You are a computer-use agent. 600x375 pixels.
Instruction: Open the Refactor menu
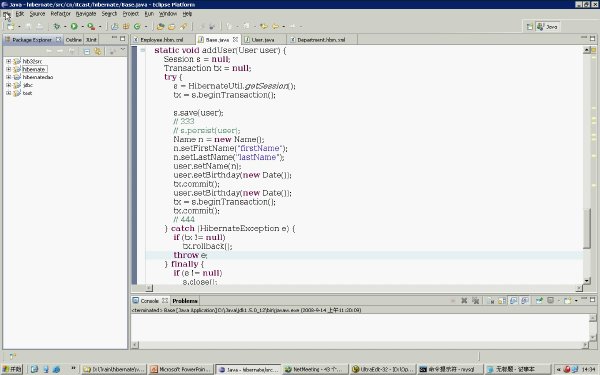tap(60, 14)
